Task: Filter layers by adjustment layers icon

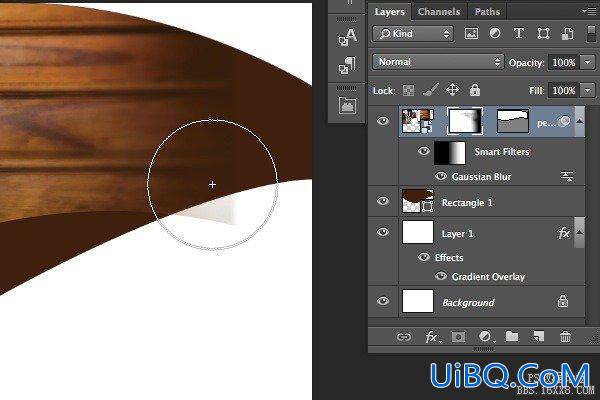Action: (x=495, y=34)
